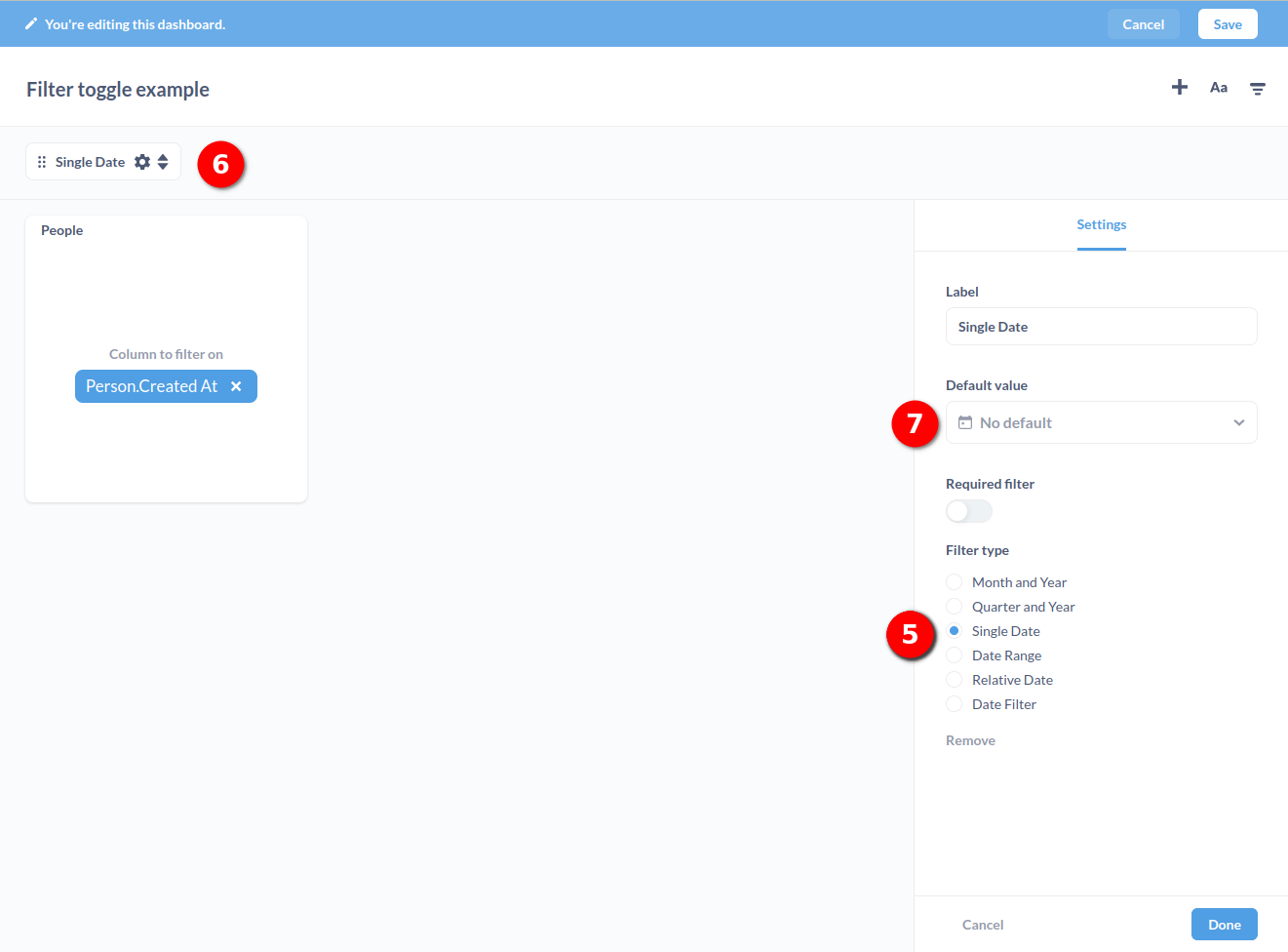The height and width of the screenshot is (952, 1288).
Task: Click the 'Required filter' label
Action: point(990,484)
